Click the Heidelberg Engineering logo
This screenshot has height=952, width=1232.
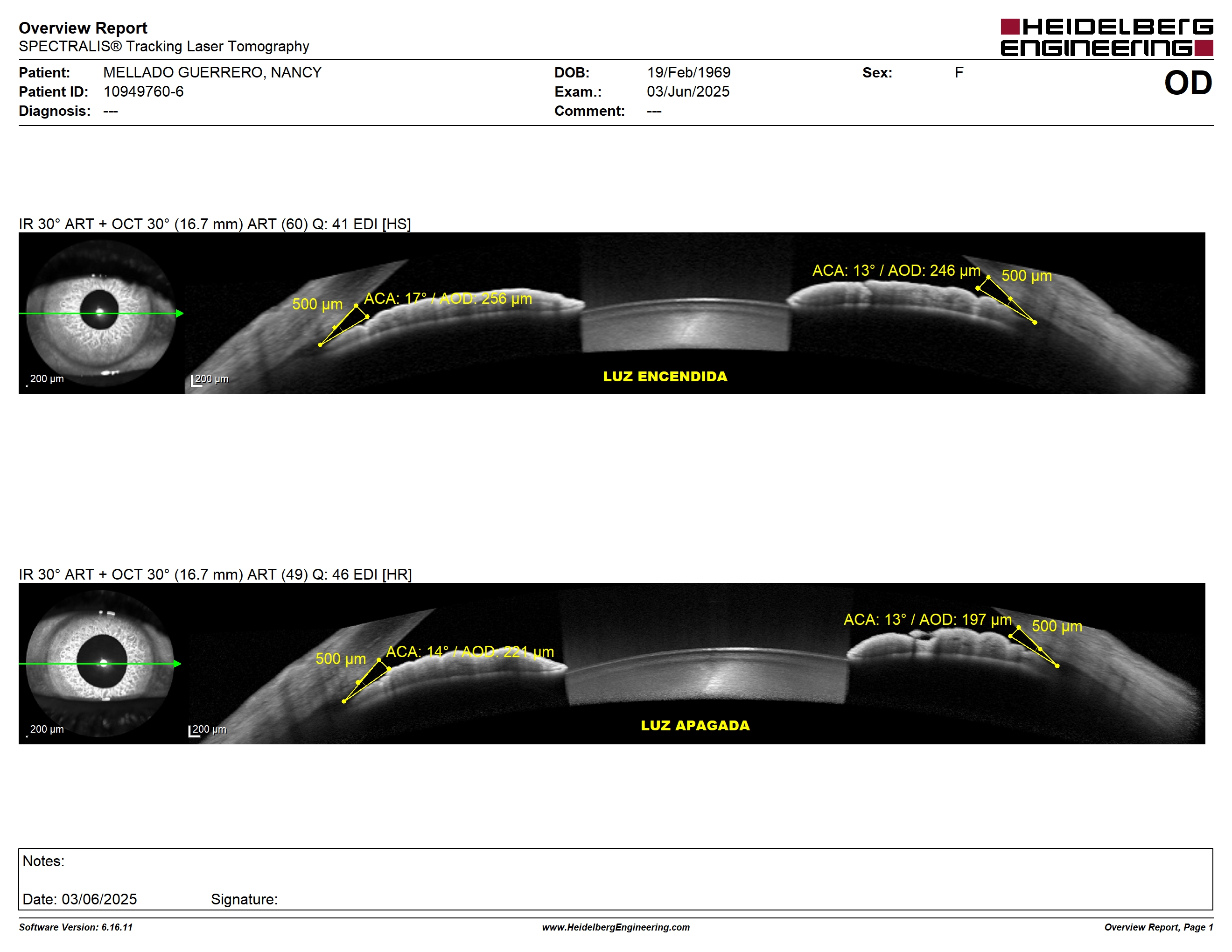pyautogui.click(x=1107, y=37)
